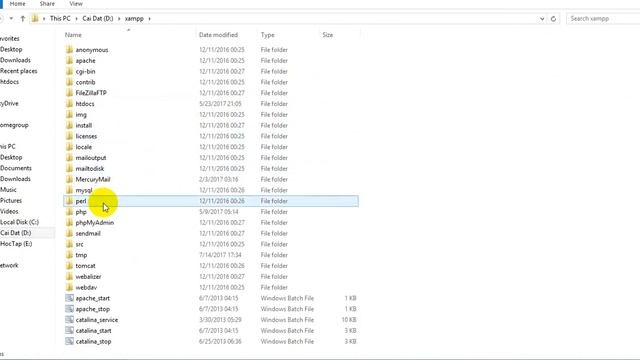Viewport: 640px width, 360px height.
Task: Click the 10 KB size of catalina_service
Action: 349,320
